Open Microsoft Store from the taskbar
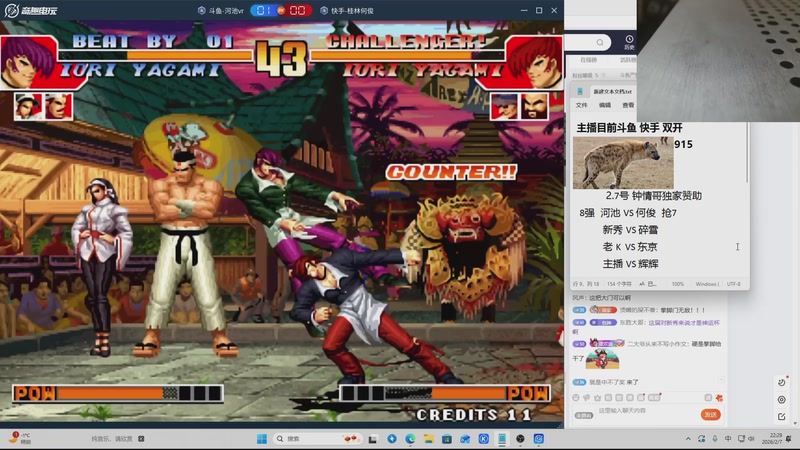This screenshot has height=450, width=800. (x=447, y=439)
